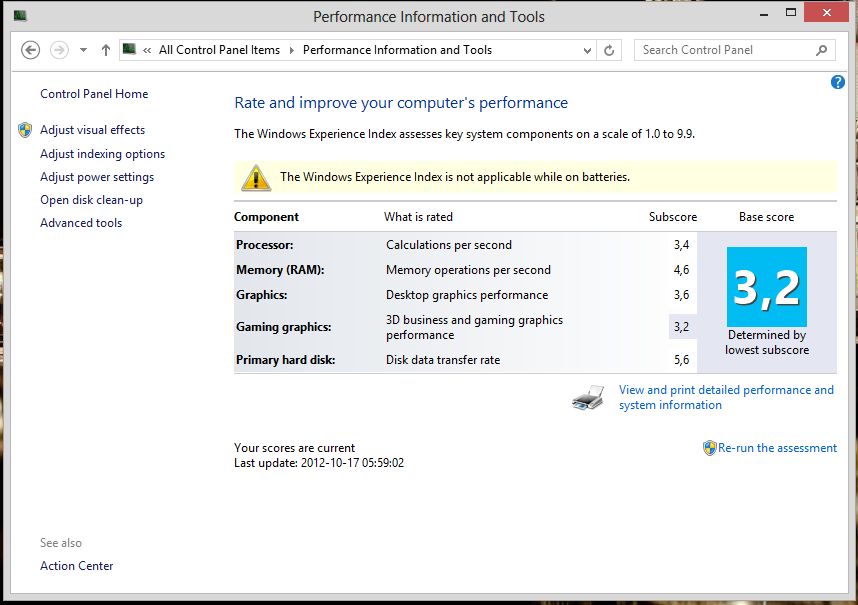The height and width of the screenshot is (605, 858).
Task: Select the Graphics row label
Action: click(x=262, y=295)
